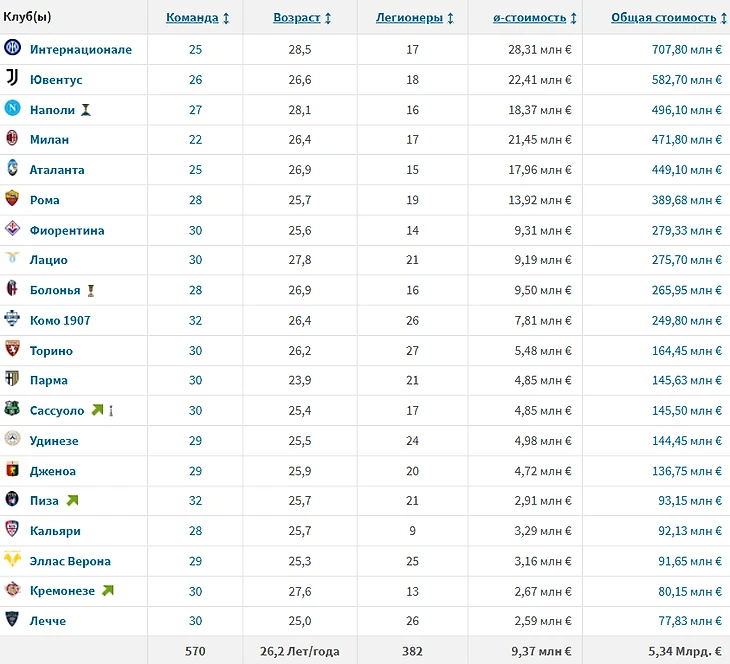Open the Наполи club link
730x664 pixels.
[52, 110]
